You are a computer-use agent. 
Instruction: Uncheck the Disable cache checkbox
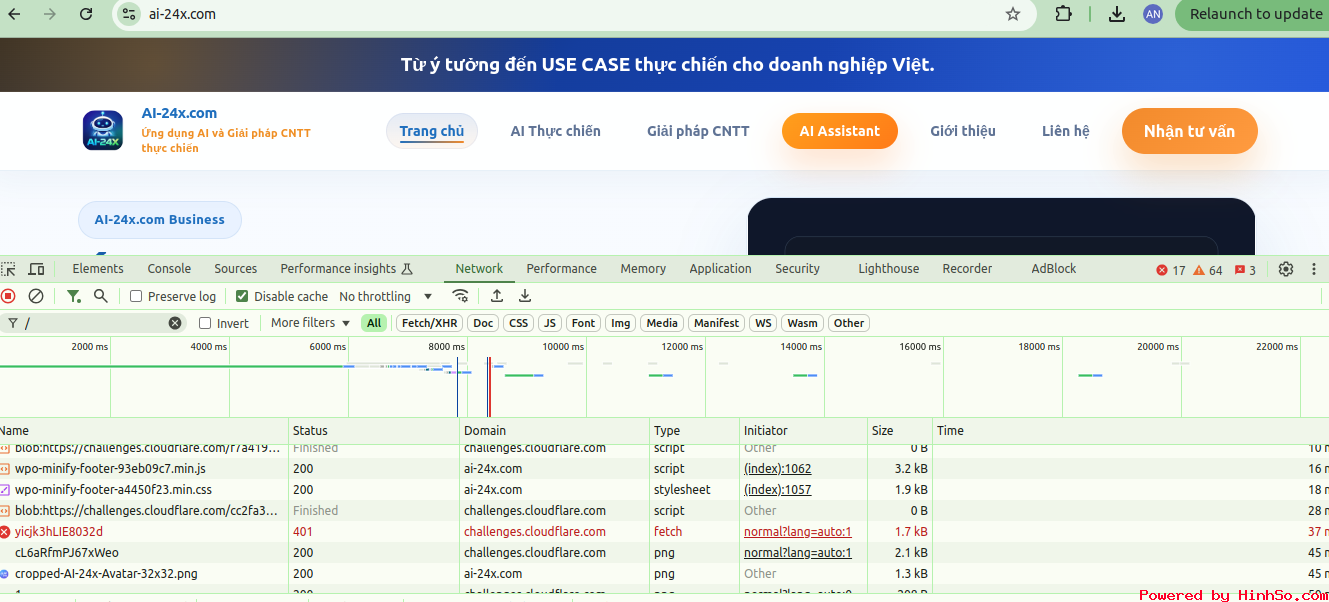click(242, 296)
